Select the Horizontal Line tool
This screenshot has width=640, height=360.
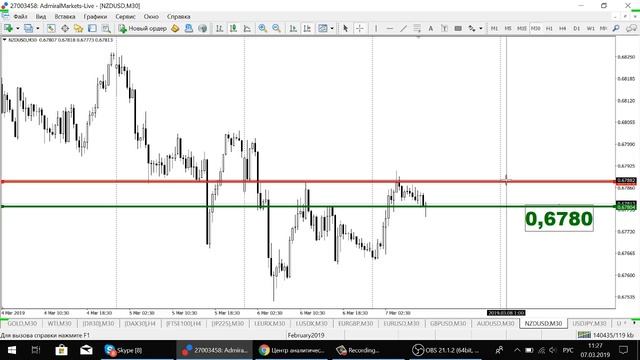[390, 28]
